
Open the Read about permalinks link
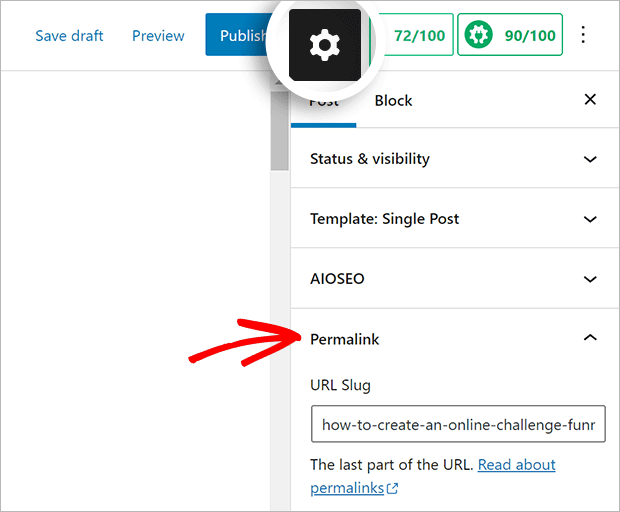point(516,465)
